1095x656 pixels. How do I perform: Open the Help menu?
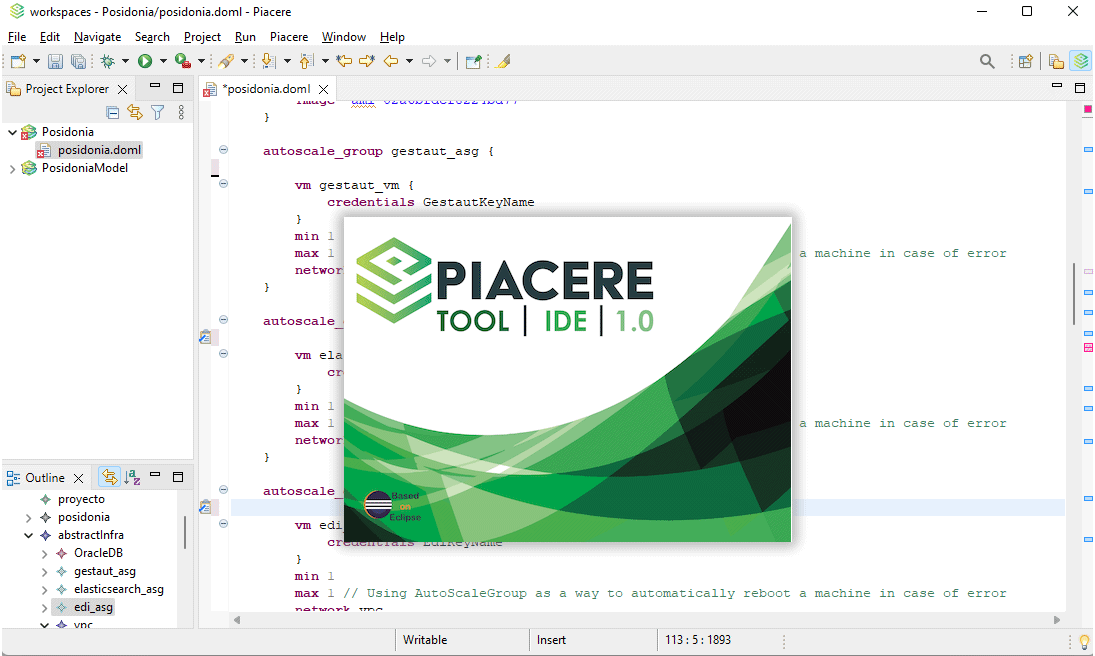[x=392, y=37]
